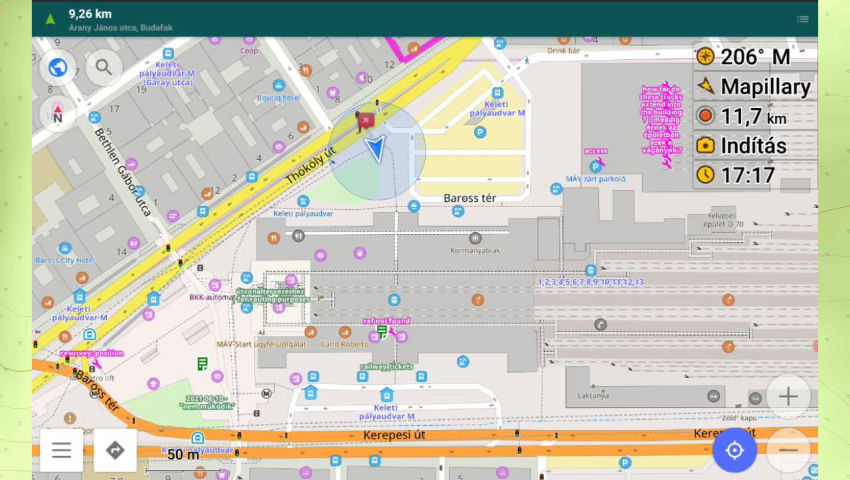Image resolution: width=850 pixels, height=480 pixels.
Task: Tap the 206° M bearing widget
Action: point(755,56)
